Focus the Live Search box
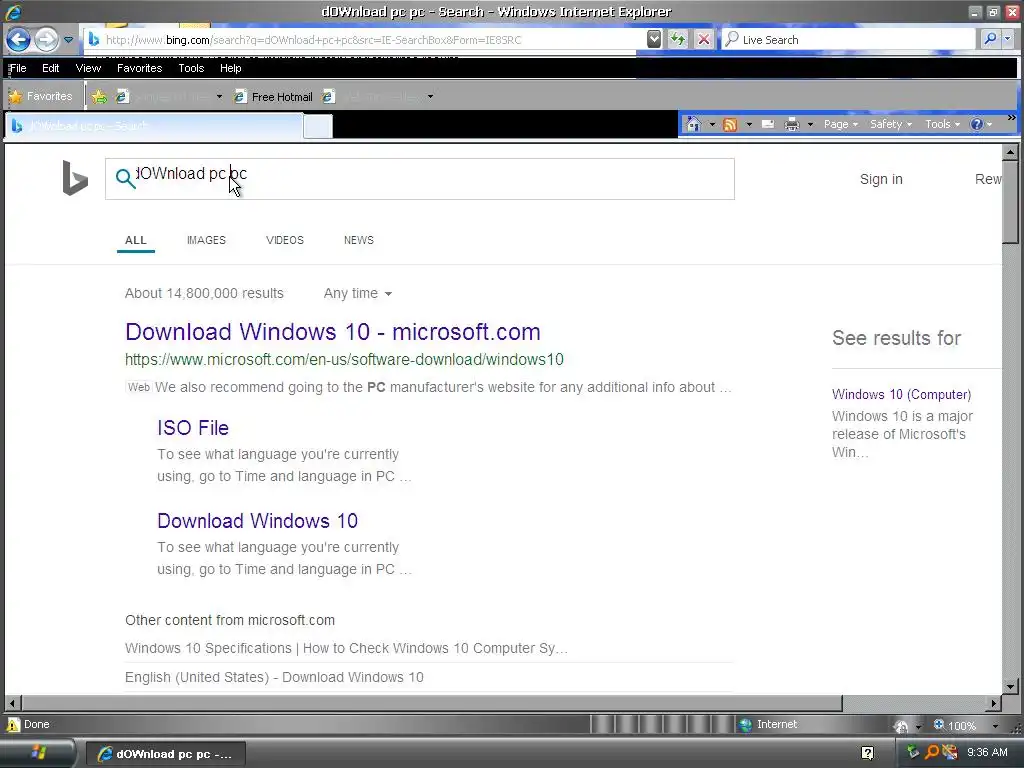Screen dimensions: 1024x768 pyautogui.click(x=849, y=40)
